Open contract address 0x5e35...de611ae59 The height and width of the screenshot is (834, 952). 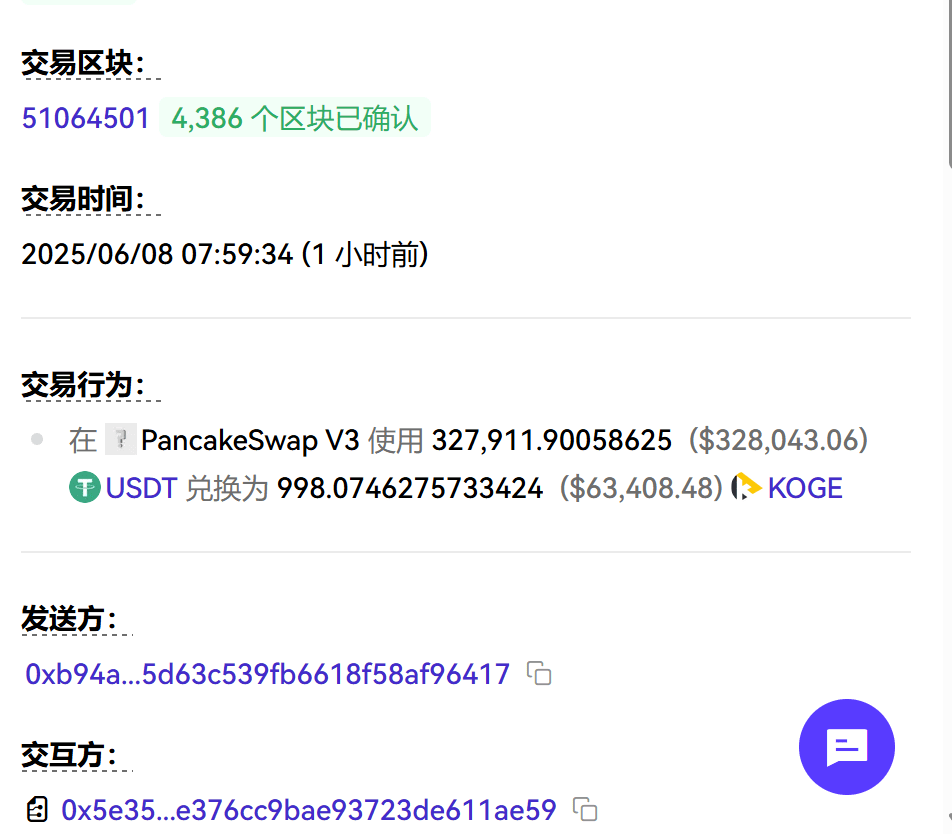point(308,810)
